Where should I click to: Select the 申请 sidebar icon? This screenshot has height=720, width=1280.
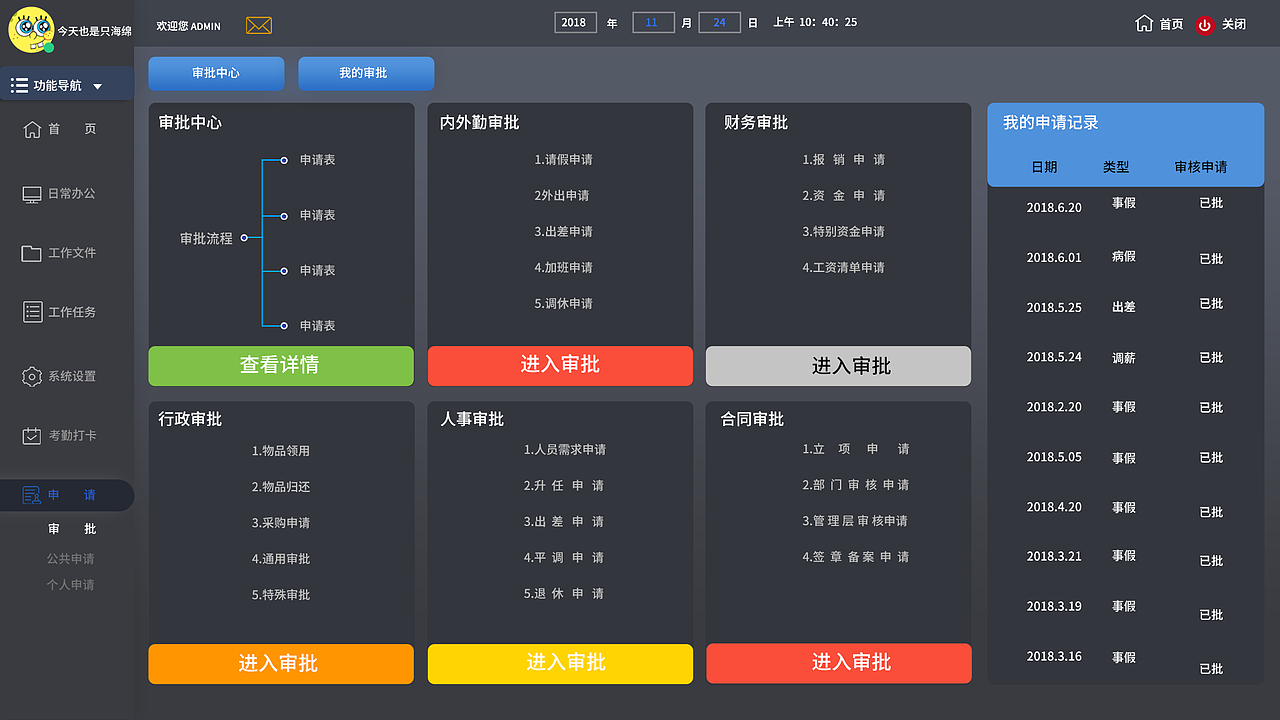[30, 494]
